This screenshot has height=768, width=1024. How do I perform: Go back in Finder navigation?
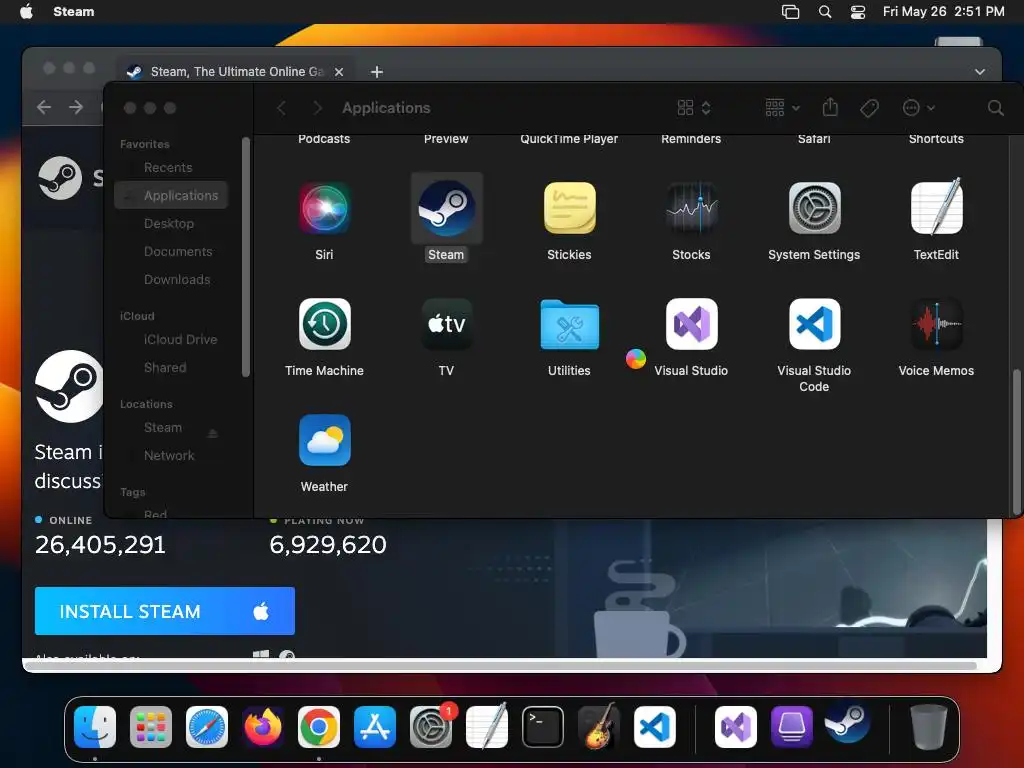(281, 108)
